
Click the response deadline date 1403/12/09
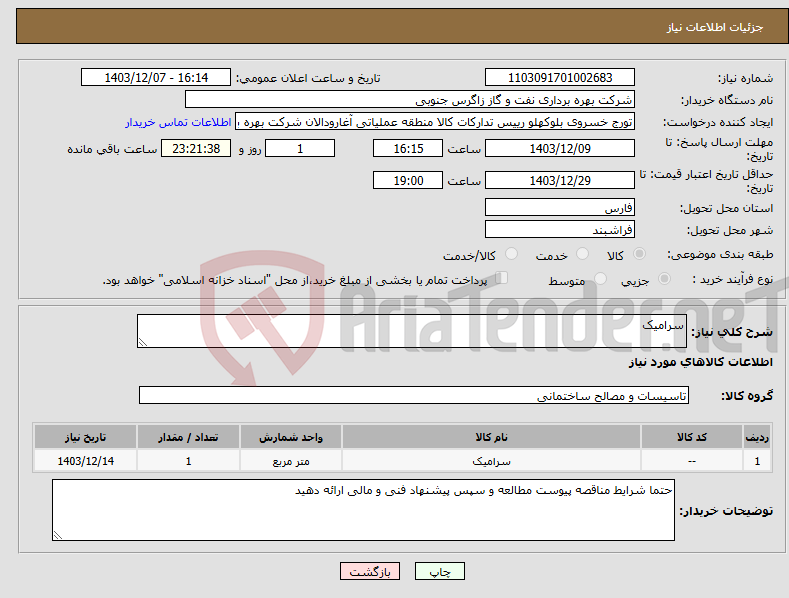[x=560, y=148]
